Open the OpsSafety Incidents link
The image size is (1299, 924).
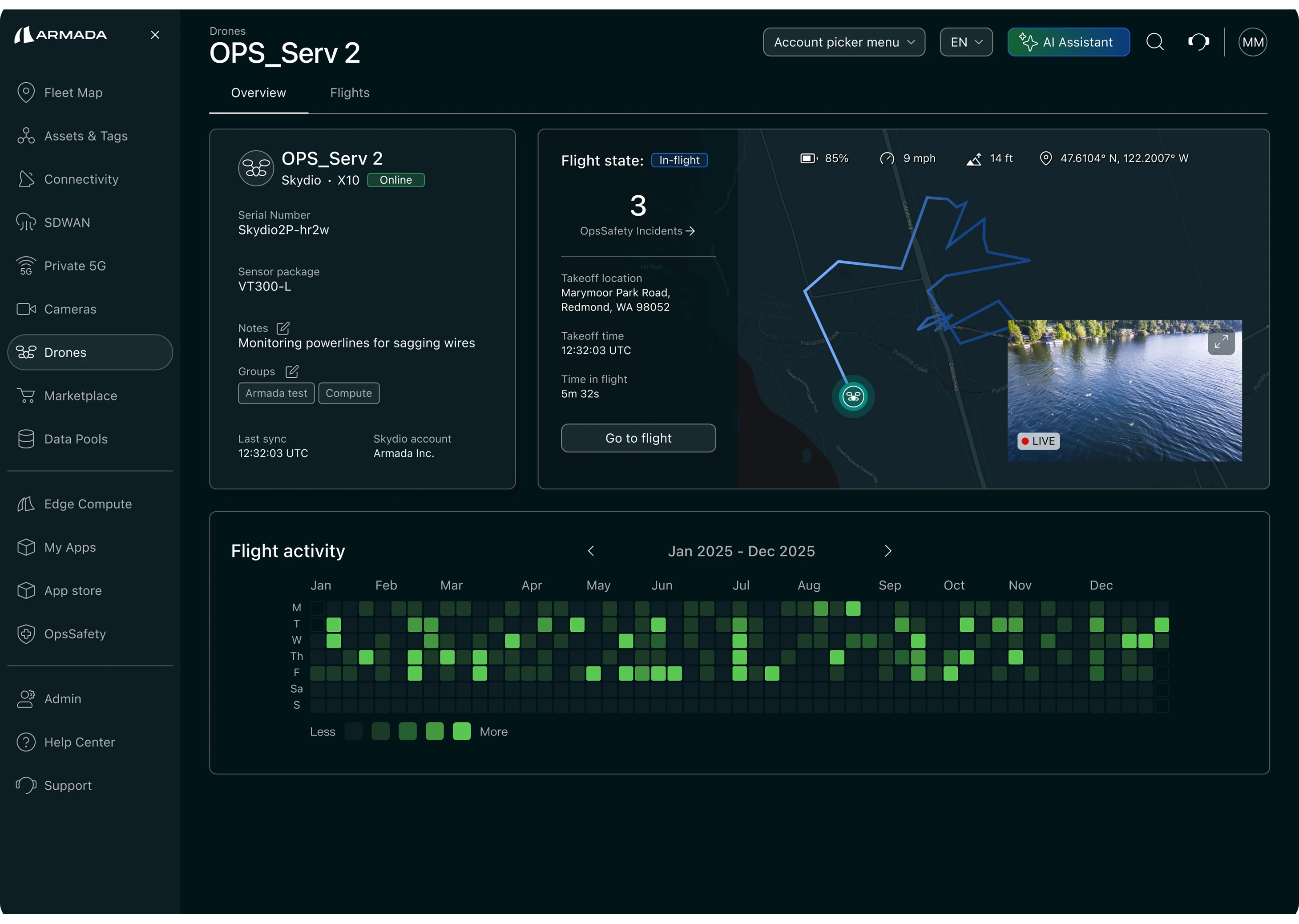[637, 231]
